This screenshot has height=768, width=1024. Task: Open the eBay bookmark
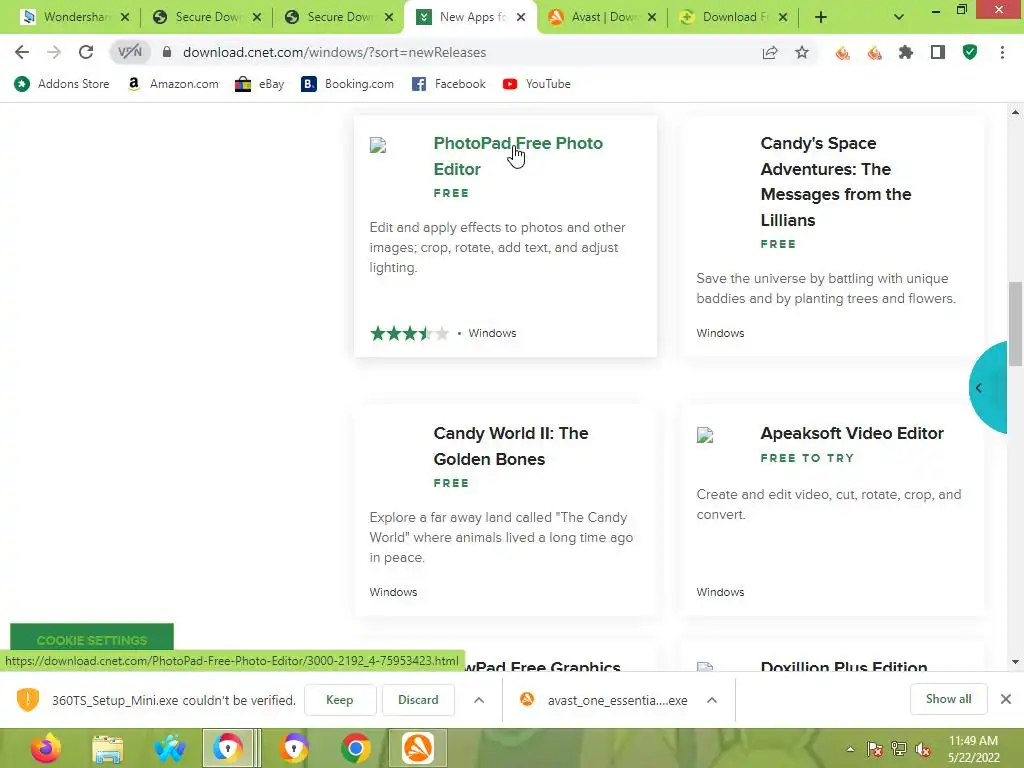tap(259, 84)
